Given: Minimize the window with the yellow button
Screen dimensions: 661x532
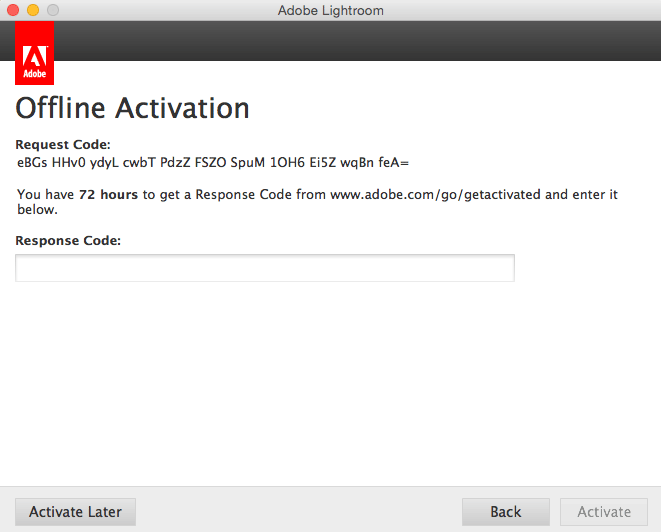Looking at the screenshot, I should (33, 10).
